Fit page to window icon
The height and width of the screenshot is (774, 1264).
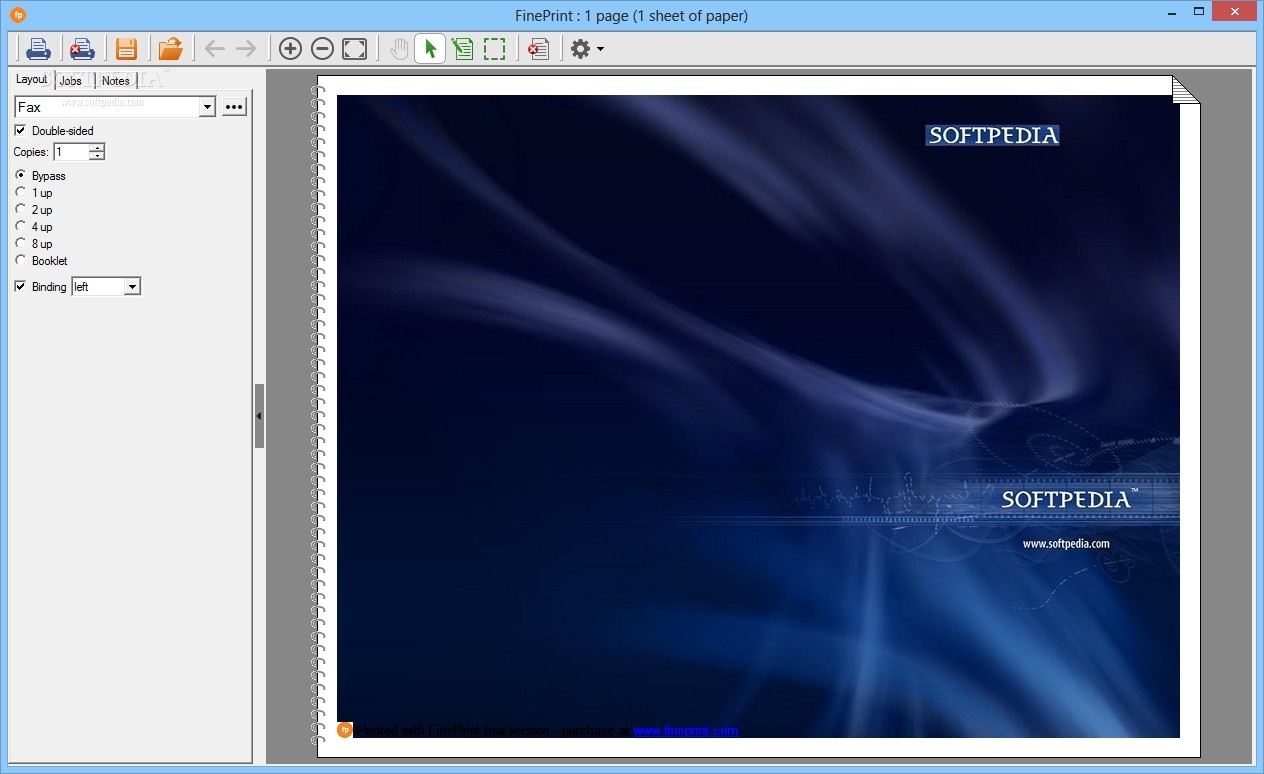(354, 48)
